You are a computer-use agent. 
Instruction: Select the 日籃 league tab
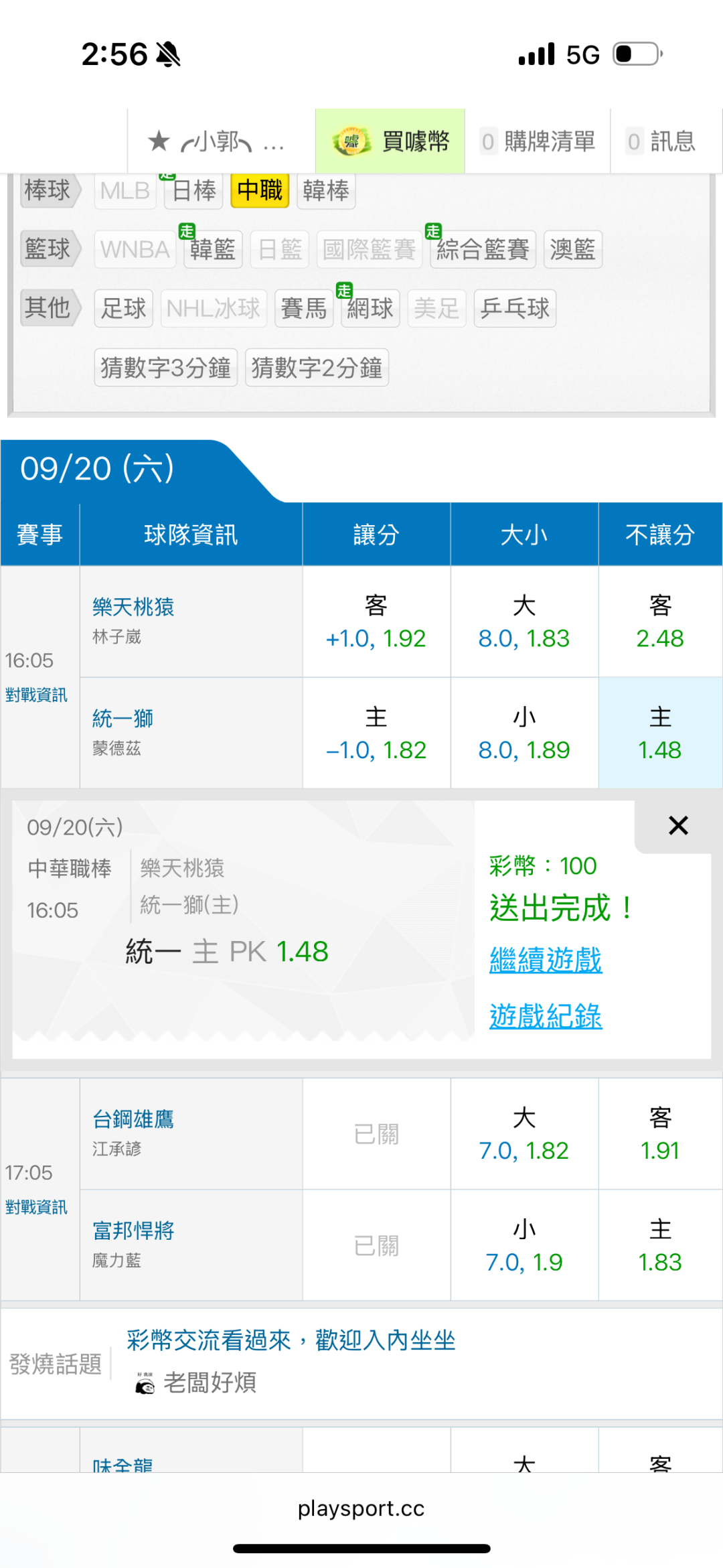pos(280,249)
